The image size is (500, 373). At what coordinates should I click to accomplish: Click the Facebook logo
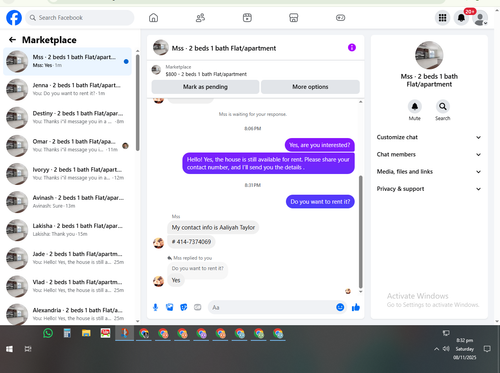point(14,18)
